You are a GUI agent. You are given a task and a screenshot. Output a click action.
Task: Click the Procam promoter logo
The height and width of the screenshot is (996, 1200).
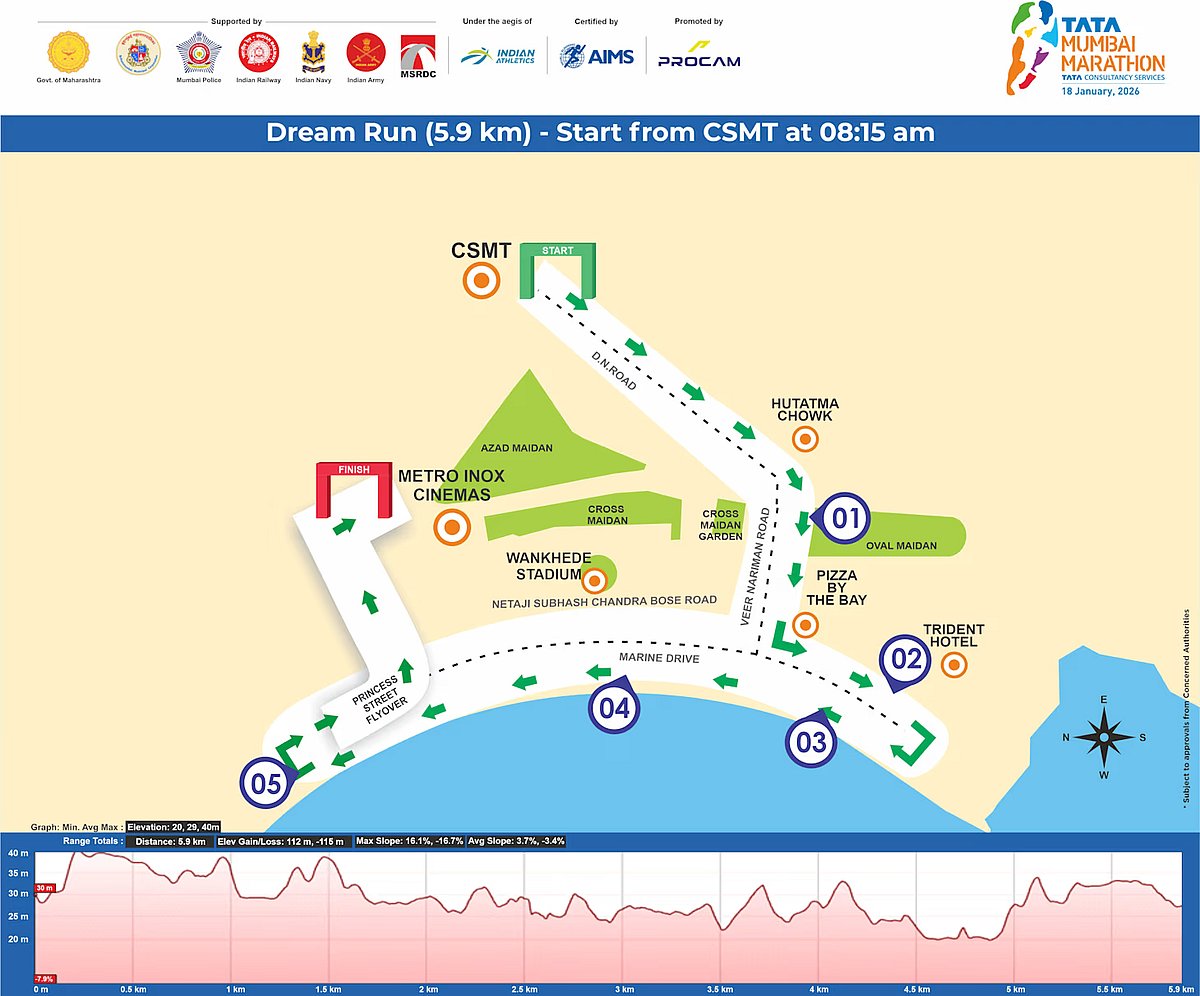pyautogui.click(x=699, y=56)
